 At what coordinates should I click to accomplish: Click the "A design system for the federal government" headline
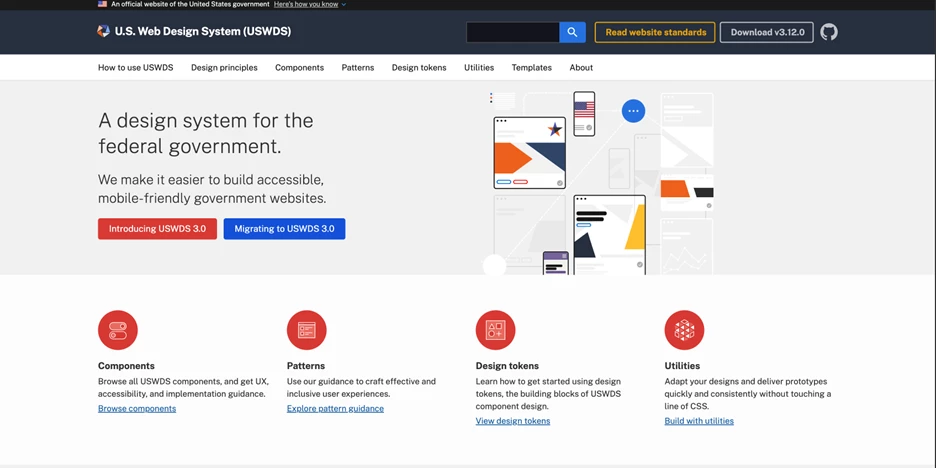(x=206, y=133)
